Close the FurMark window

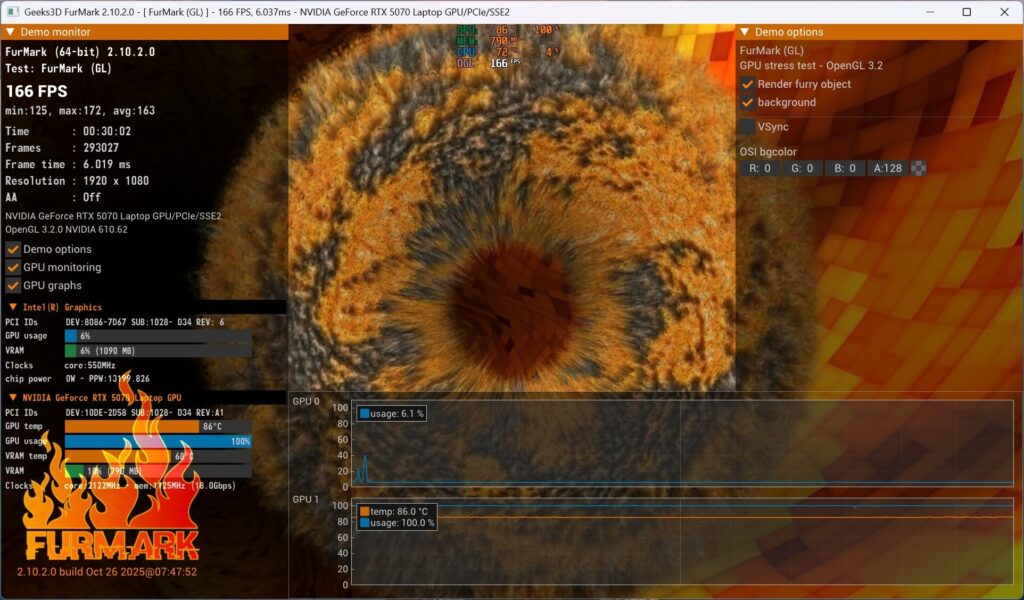[x=1004, y=12]
